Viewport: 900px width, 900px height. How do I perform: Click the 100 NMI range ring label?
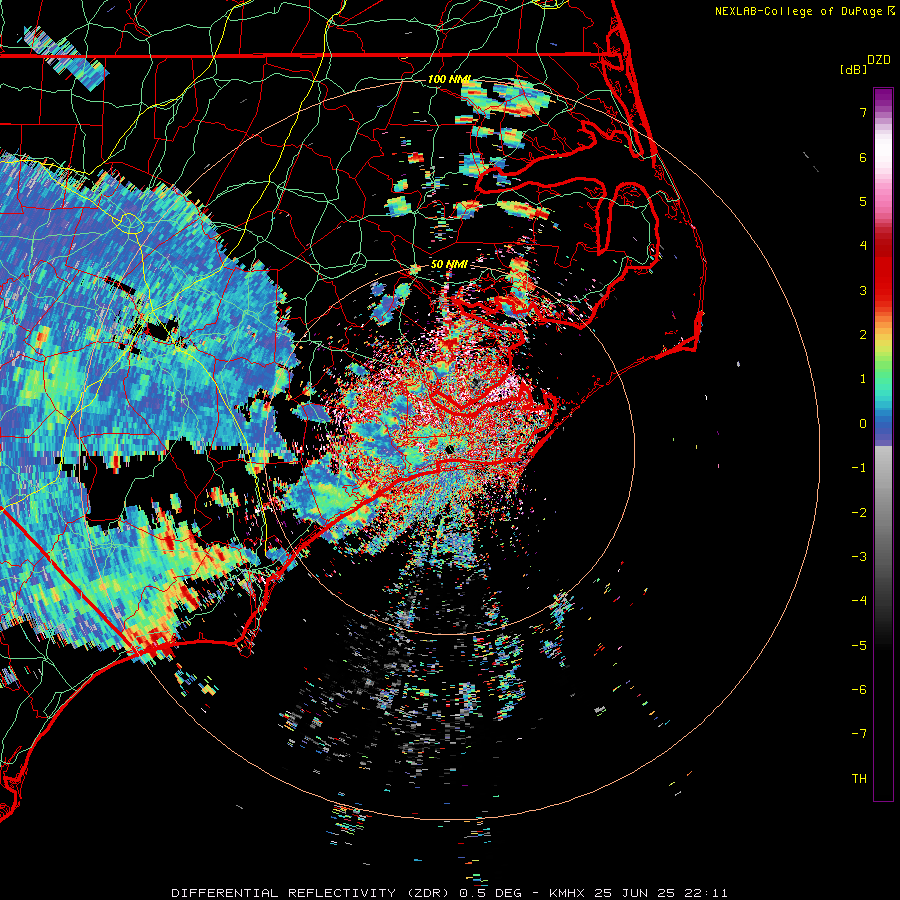pos(449,79)
